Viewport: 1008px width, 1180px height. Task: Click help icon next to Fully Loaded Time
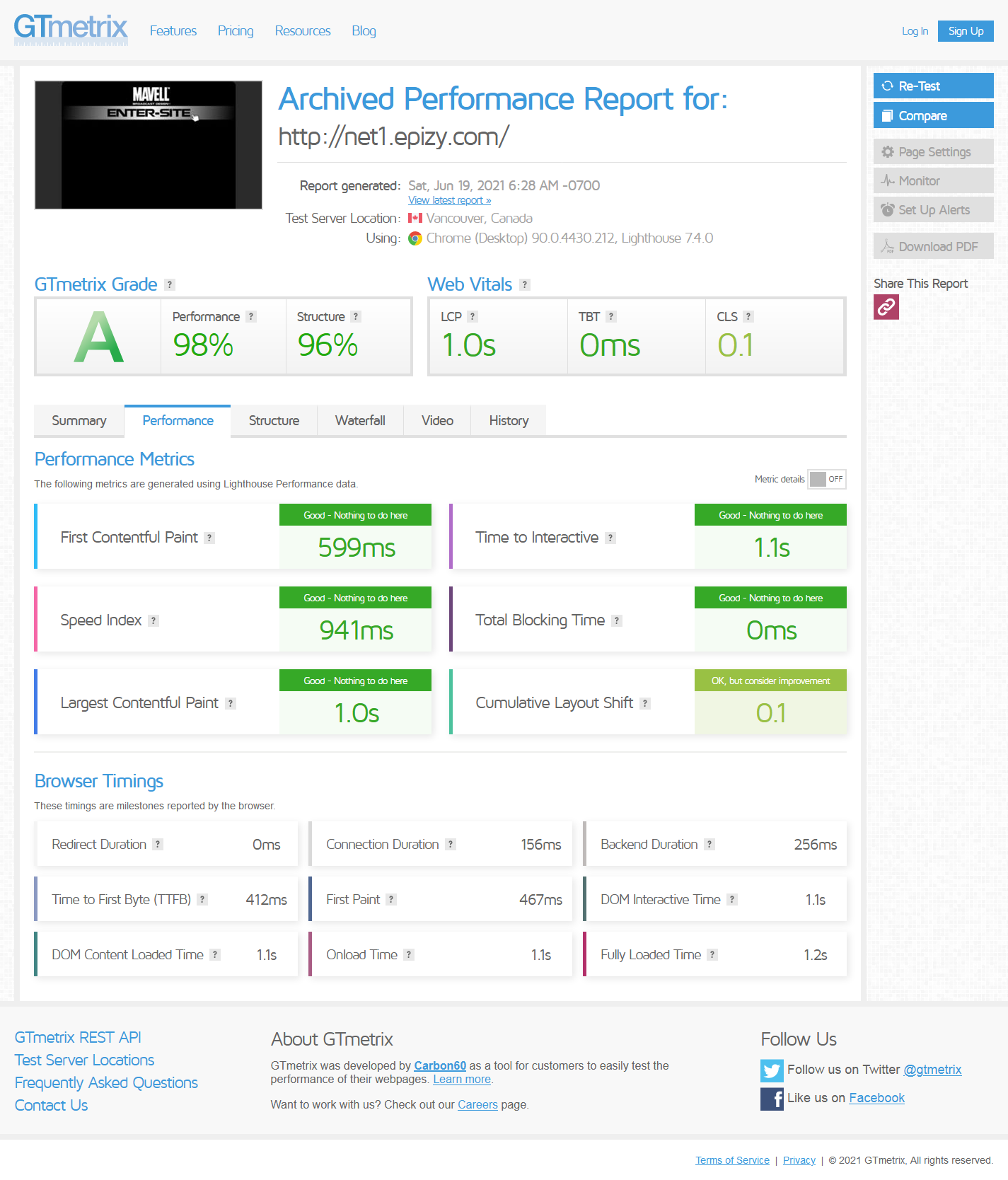[x=712, y=955]
